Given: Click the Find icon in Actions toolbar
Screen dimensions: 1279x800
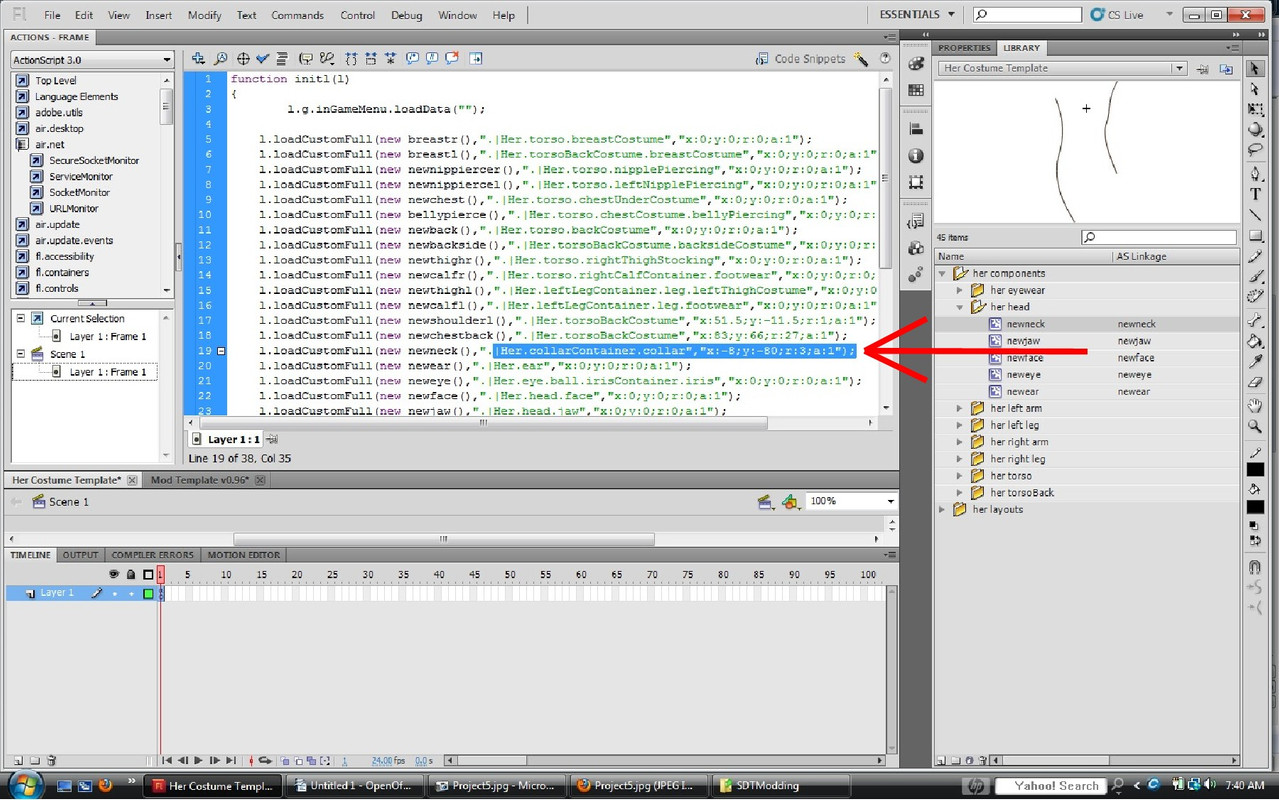Looking at the screenshot, I should (x=221, y=59).
